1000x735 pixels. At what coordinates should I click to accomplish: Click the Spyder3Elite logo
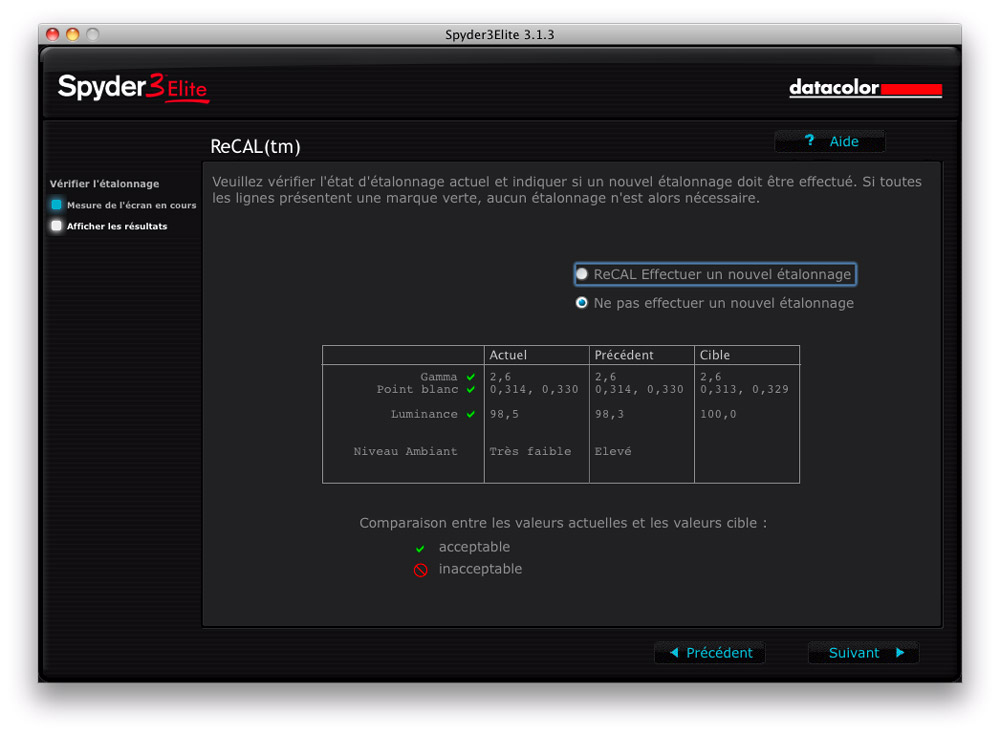(133, 88)
